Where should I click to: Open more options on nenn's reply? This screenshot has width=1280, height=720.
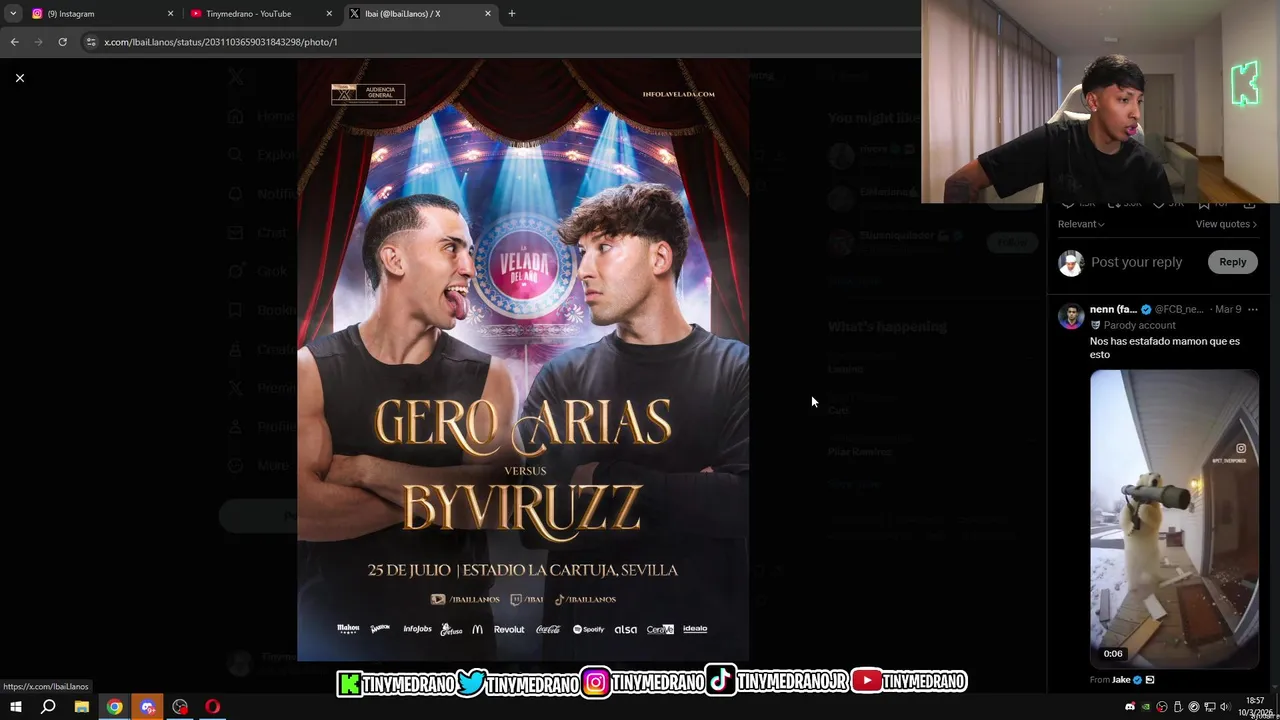[1252, 310]
